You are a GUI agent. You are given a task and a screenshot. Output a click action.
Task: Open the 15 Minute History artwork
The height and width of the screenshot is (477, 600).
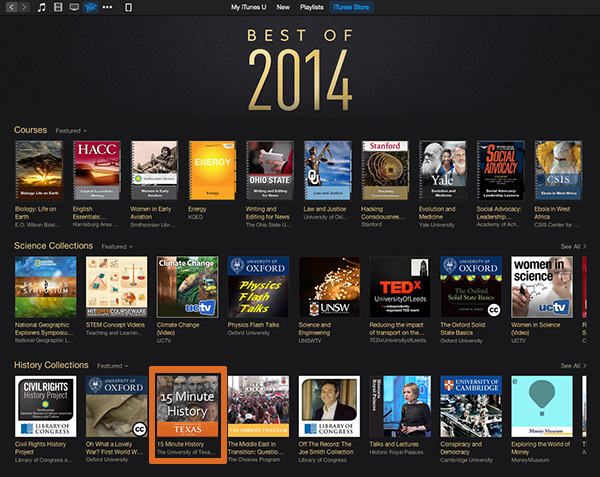point(188,406)
